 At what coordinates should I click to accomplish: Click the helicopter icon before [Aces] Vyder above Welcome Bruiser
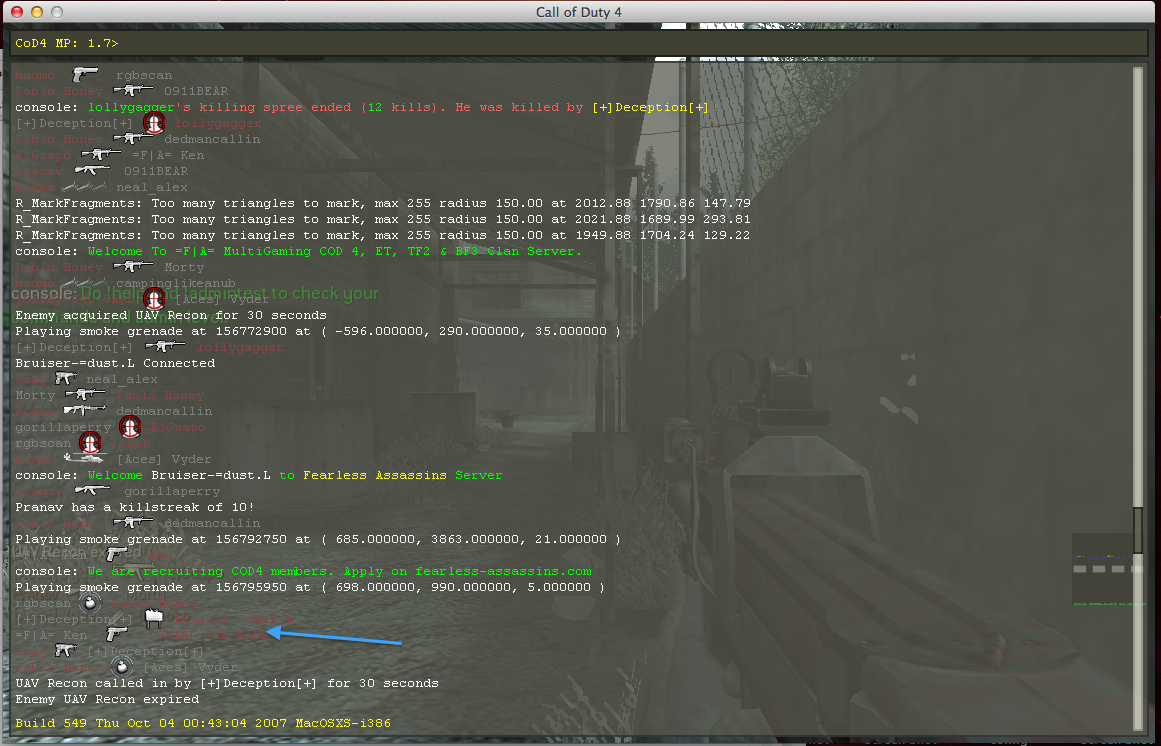(84, 459)
